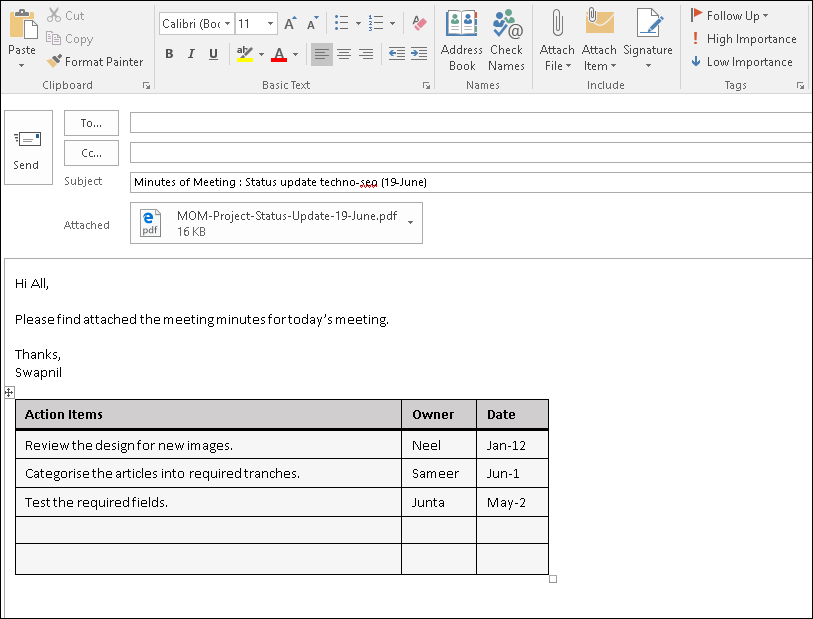The height and width of the screenshot is (619, 813).
Task: Open the font color picker arrow
Action: click(x=296, y=54)
